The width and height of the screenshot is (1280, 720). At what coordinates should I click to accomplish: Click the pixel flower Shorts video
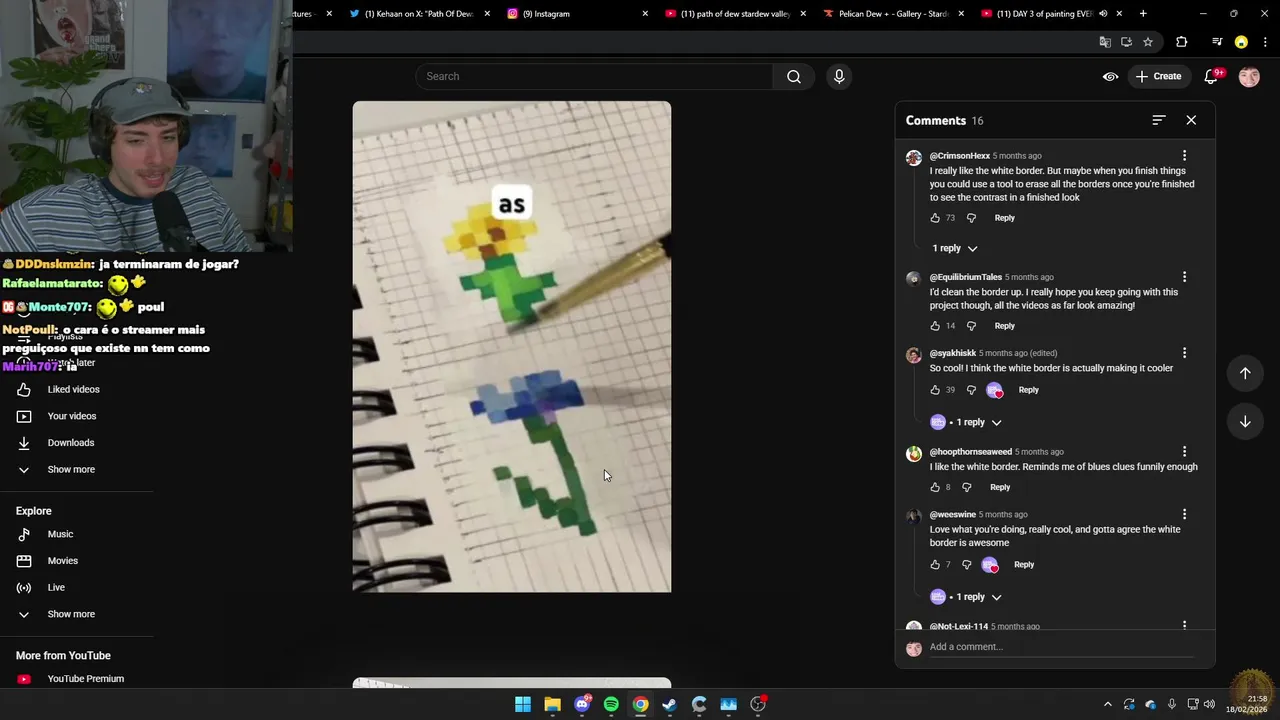pyautogui.click(x=512, y=346)
